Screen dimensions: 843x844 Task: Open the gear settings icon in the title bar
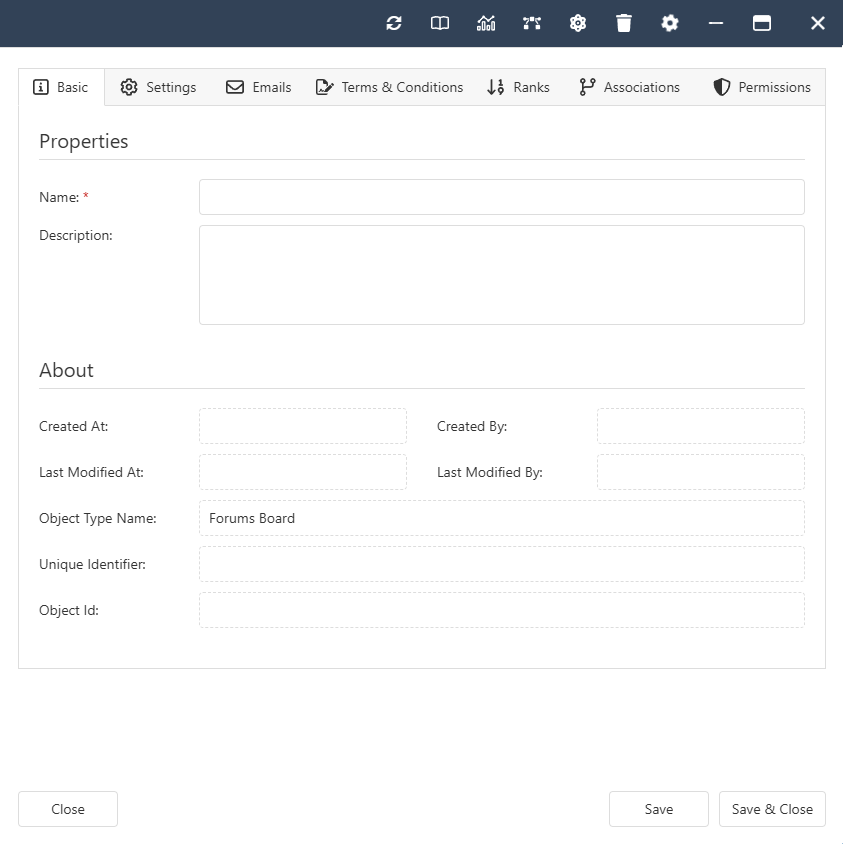[x=670, y=23]
